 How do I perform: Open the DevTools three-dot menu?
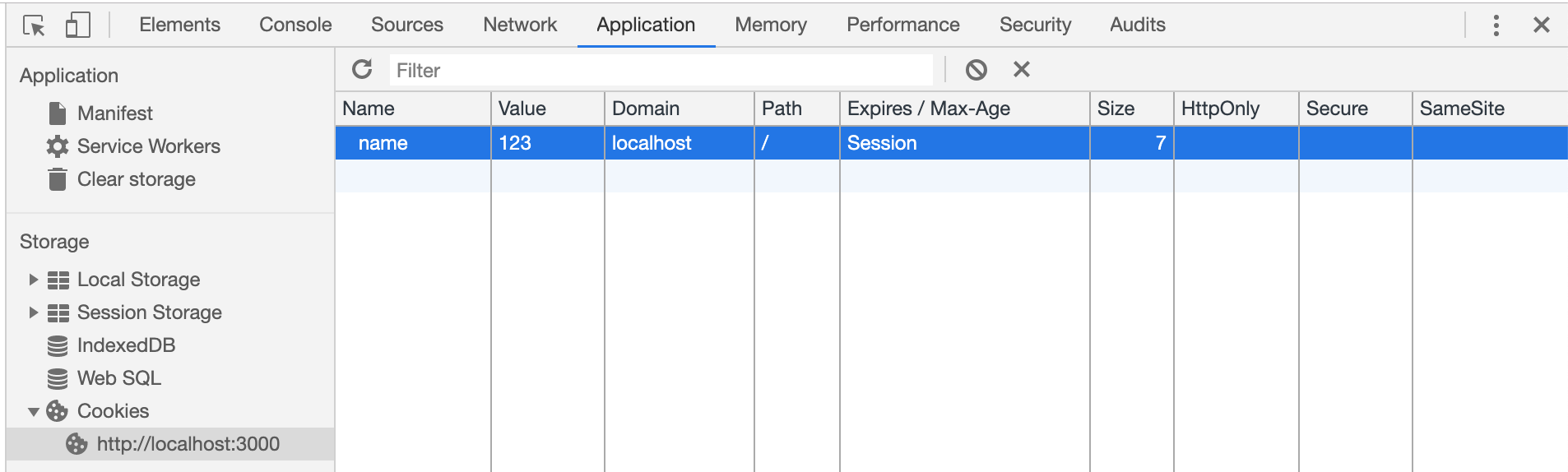click(1496, 25)
